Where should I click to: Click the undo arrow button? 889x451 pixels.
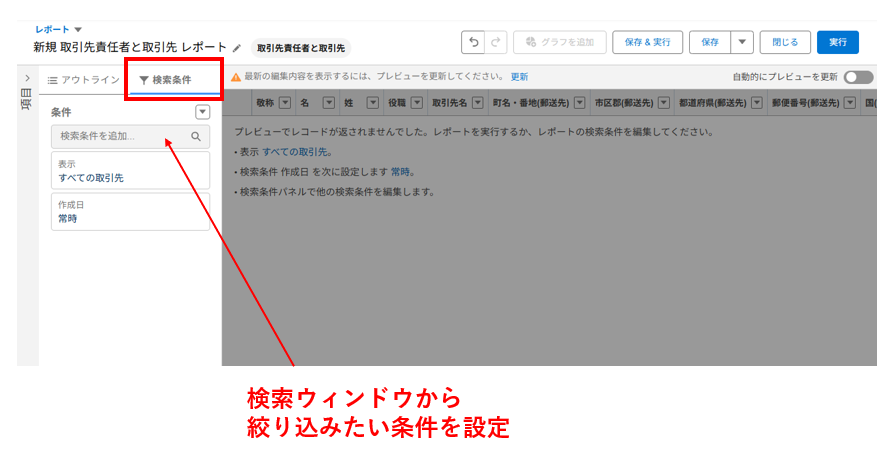(473, 43)
